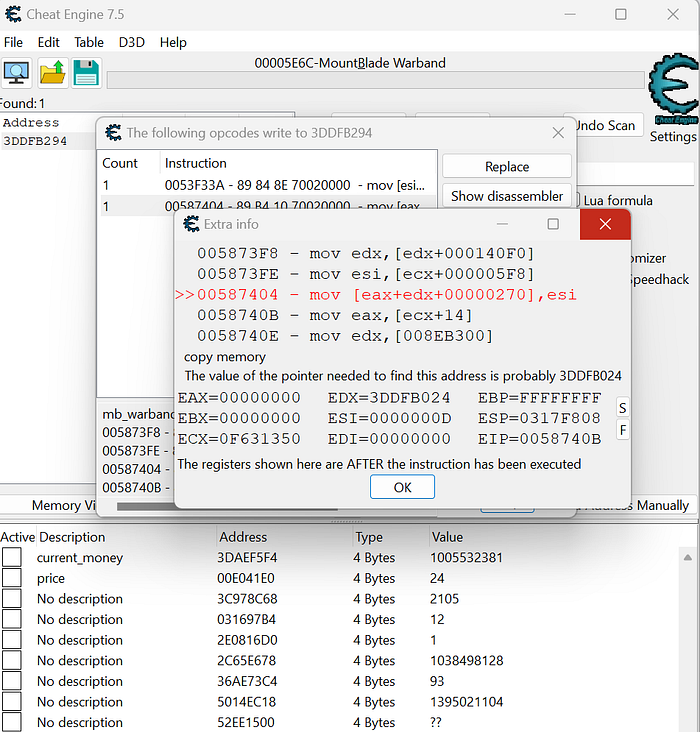The height and width of the screenshot is (732, 700).
Task: Click the open table folder icon
Action: pyautogui.click(x=52, y=73)
